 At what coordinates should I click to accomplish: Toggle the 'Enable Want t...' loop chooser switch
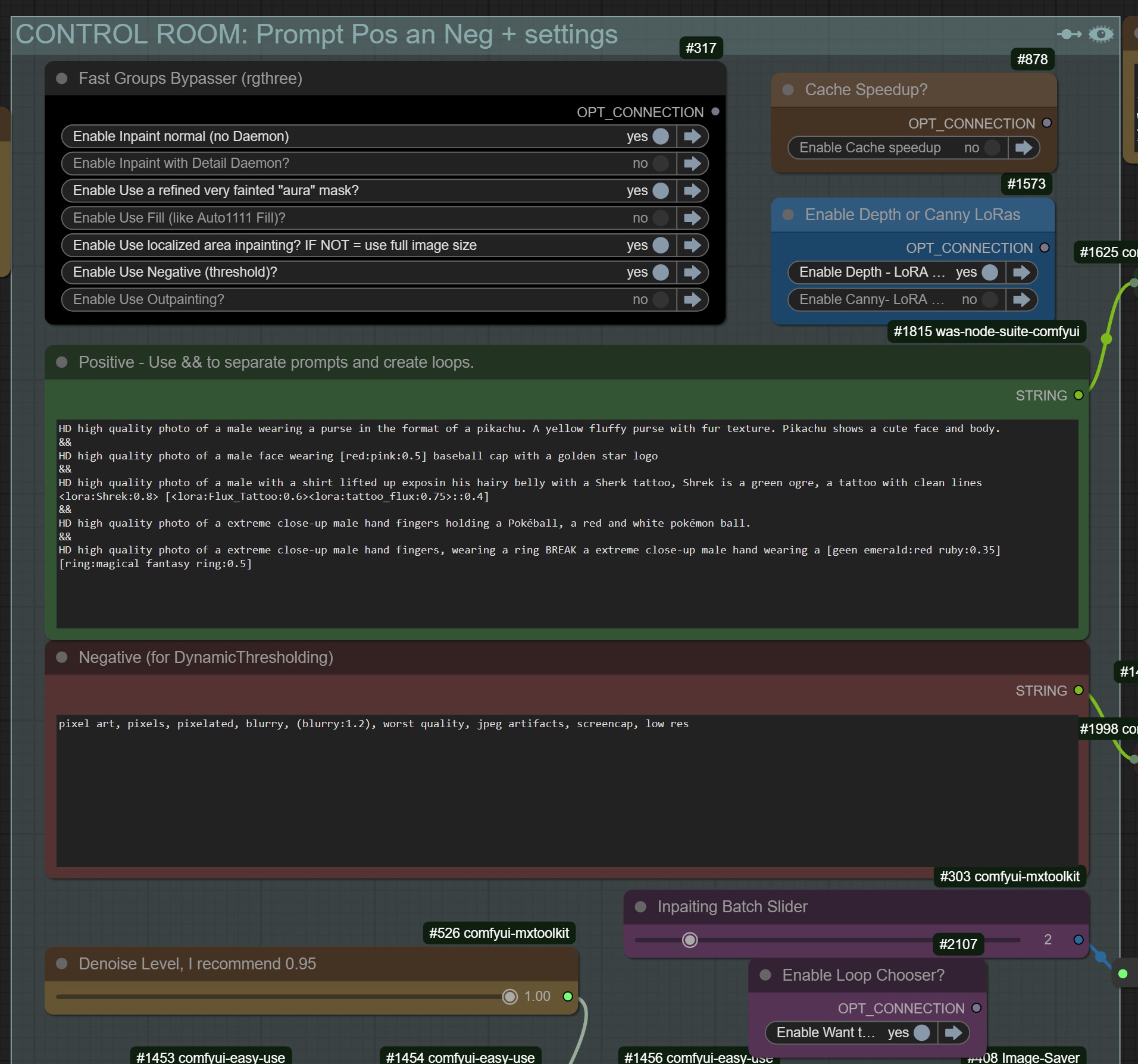[922, 1032]
